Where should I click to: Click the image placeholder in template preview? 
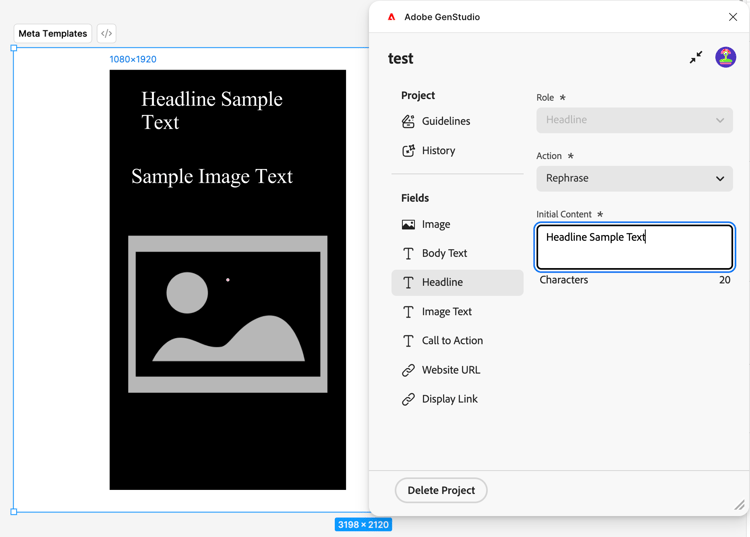[228, 314]
